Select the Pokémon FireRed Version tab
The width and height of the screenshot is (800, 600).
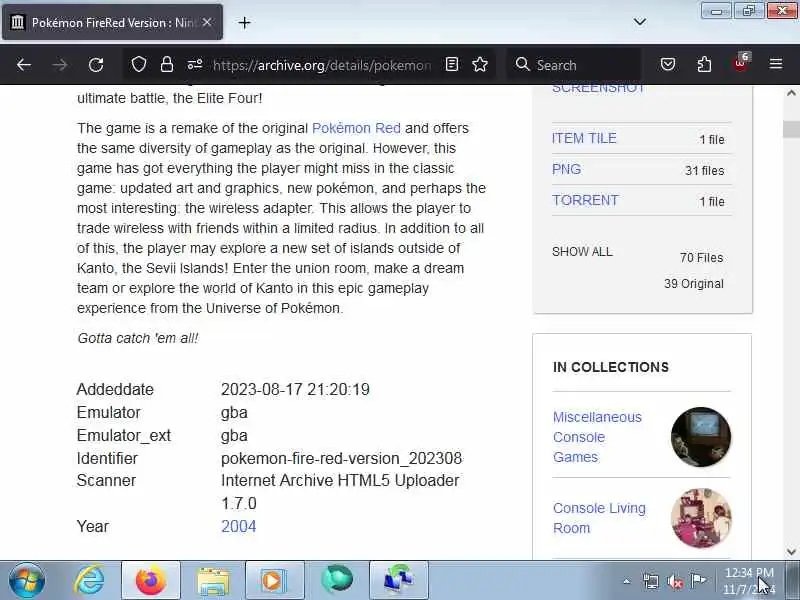click(x=112, y=22)
